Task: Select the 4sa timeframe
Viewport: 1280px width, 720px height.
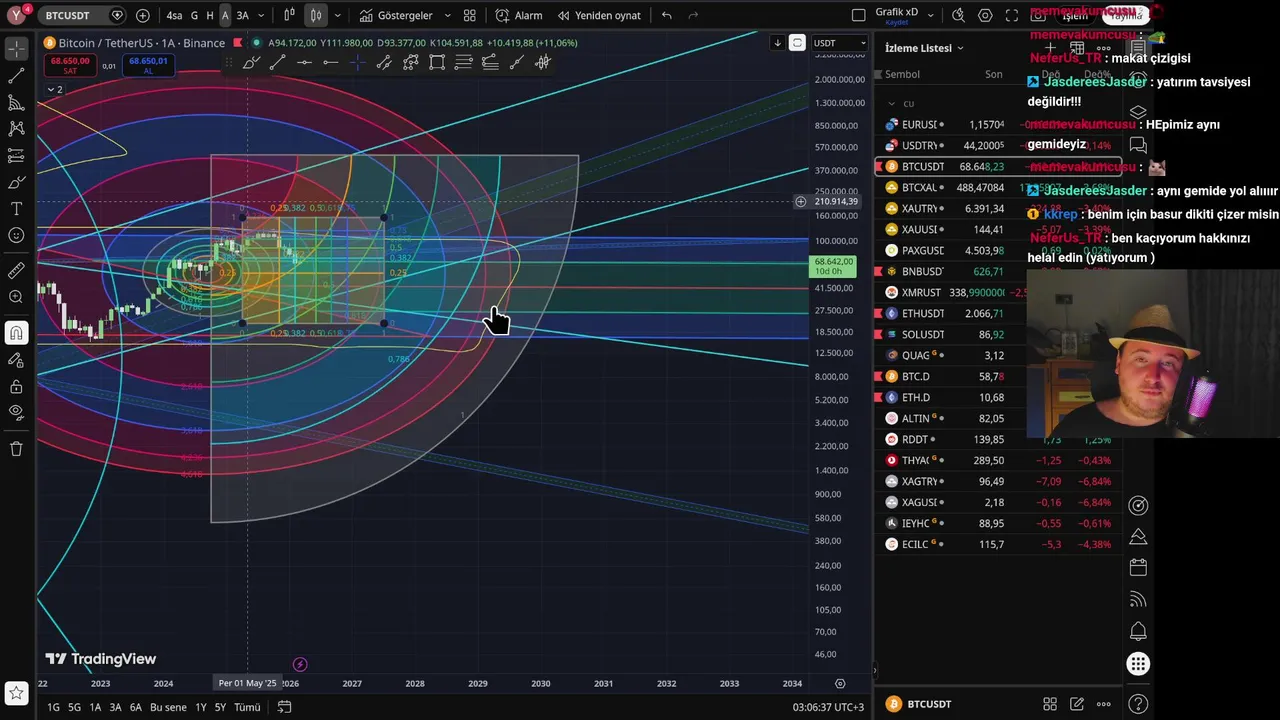Action: click(x=174, y=15)
